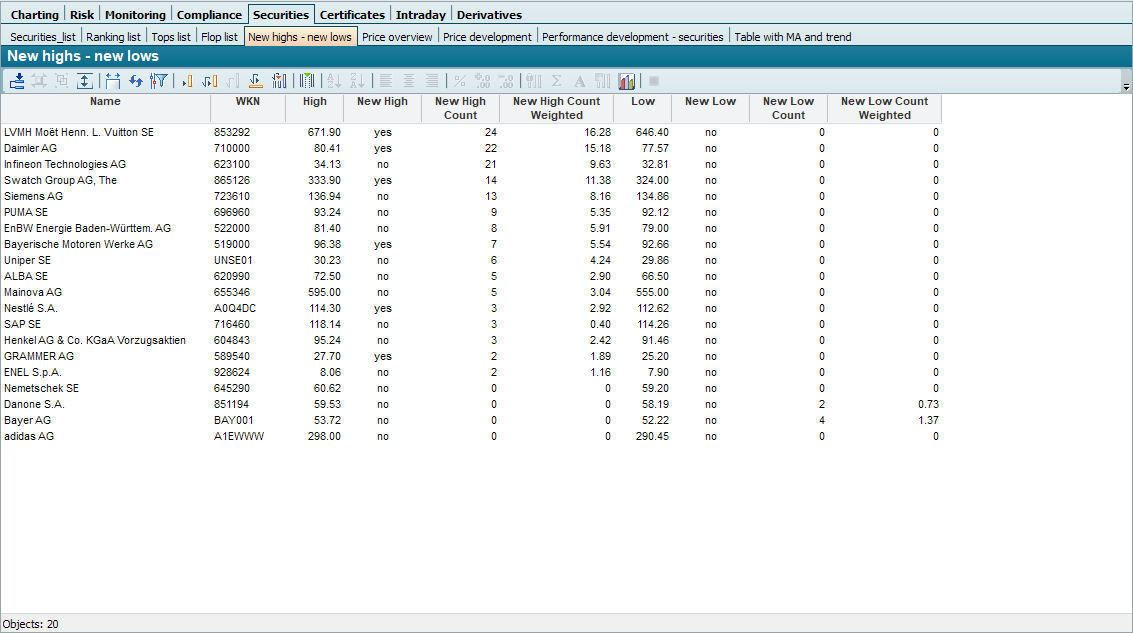Open the Table with MA and trend tab
Image resolution: width=1133 pixels, height=633 pixels.
point(792,37)
